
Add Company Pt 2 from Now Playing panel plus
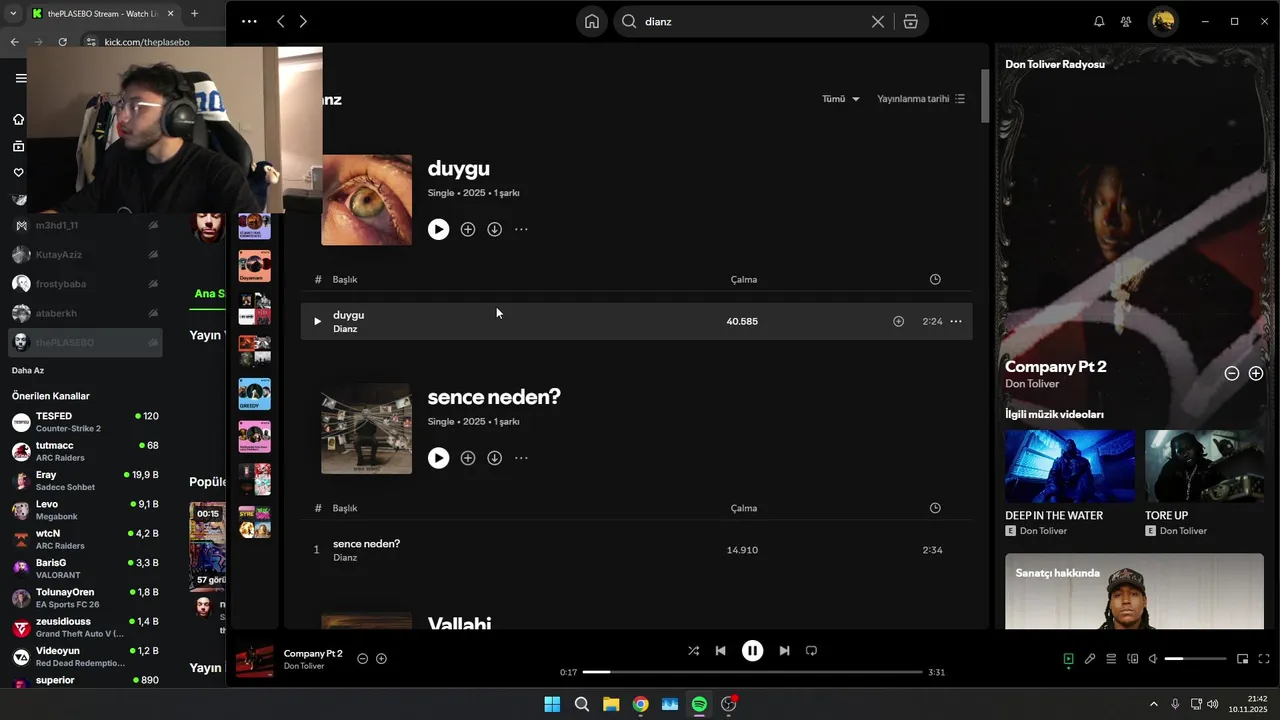[1256, 373]
